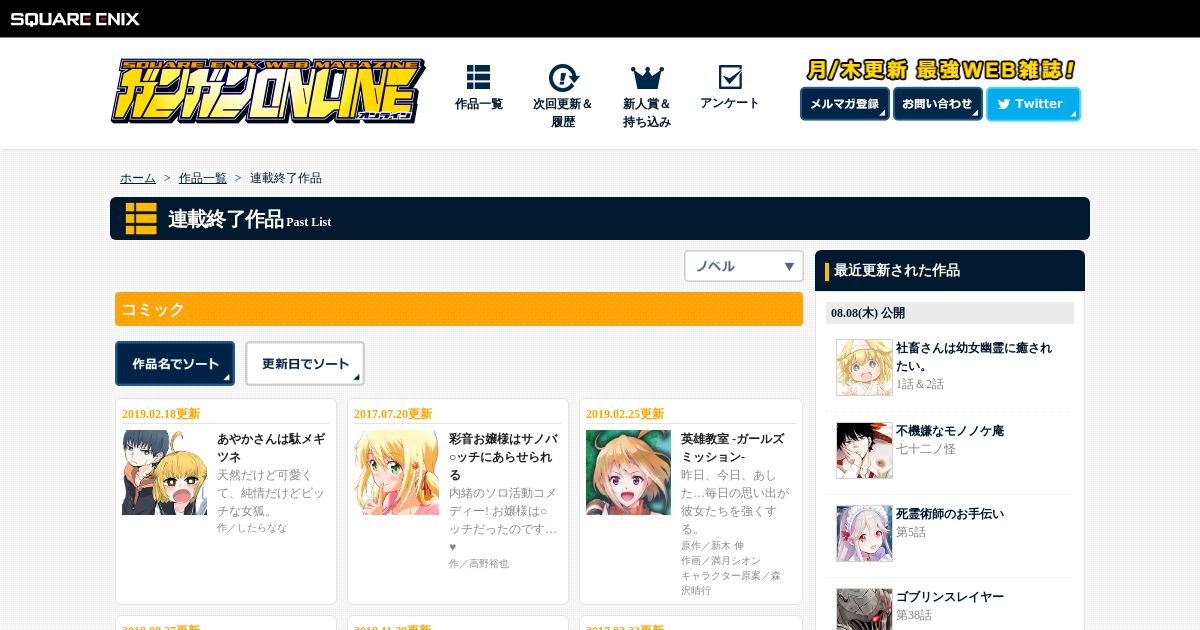Open the アンケート checkbox icon

(x=730, y=77)
